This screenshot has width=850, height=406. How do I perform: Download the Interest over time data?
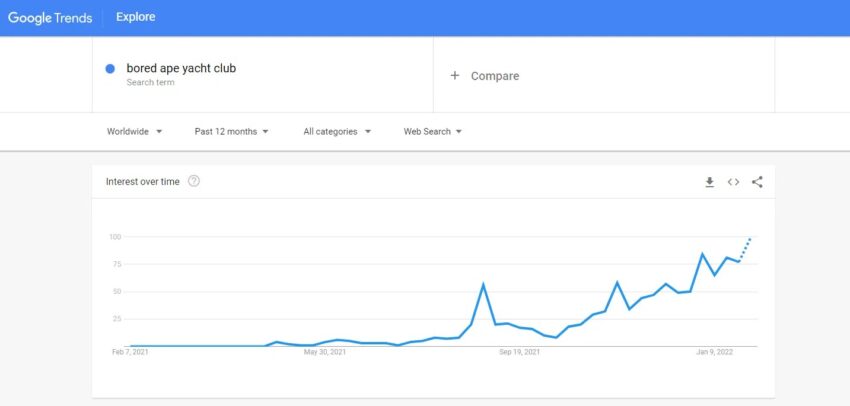point(710,183)
